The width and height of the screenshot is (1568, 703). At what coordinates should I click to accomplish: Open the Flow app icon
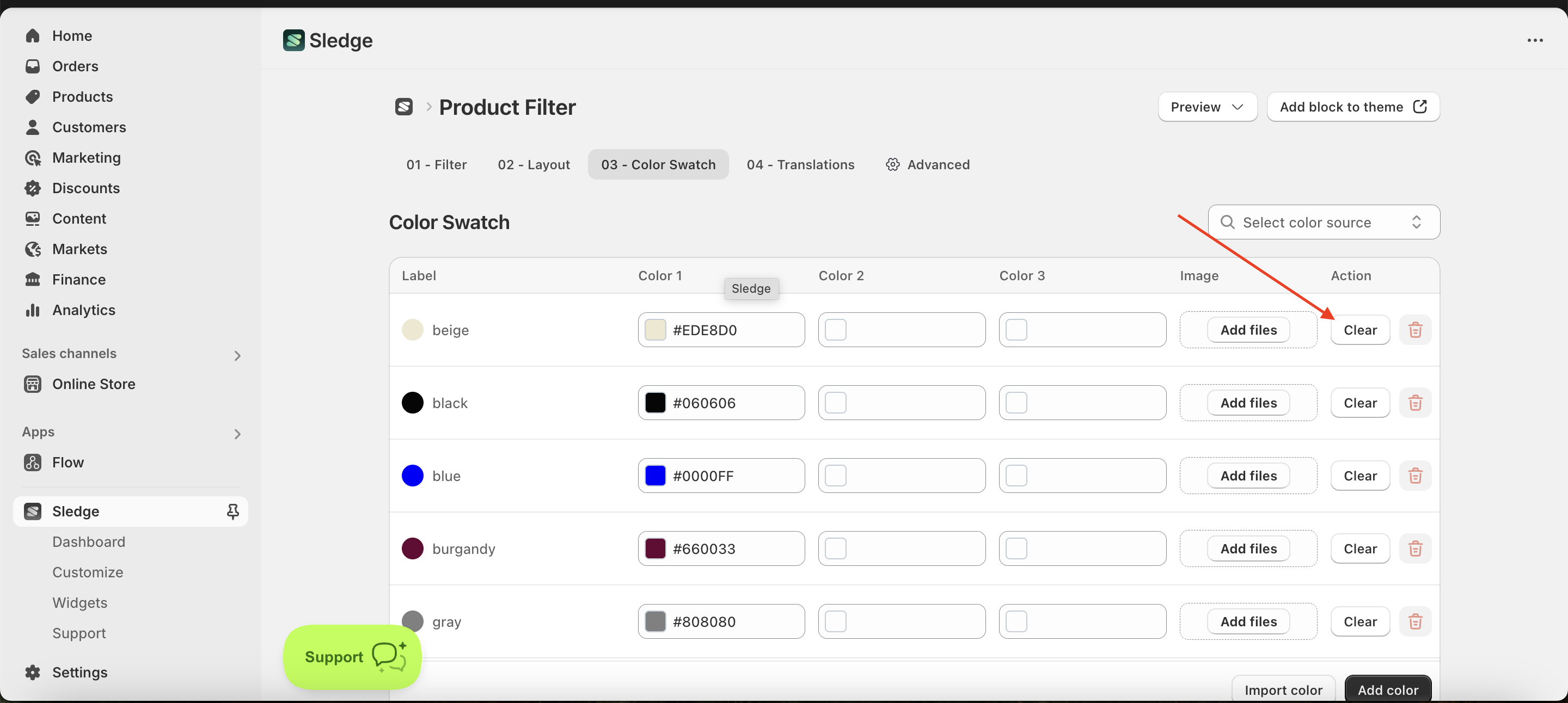[x=32, y=462]
